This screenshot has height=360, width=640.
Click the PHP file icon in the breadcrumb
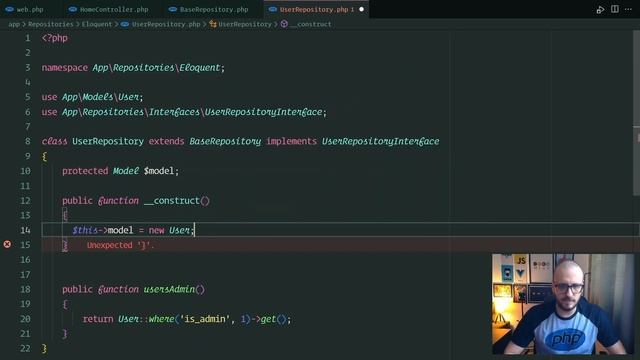pos(125,24)
